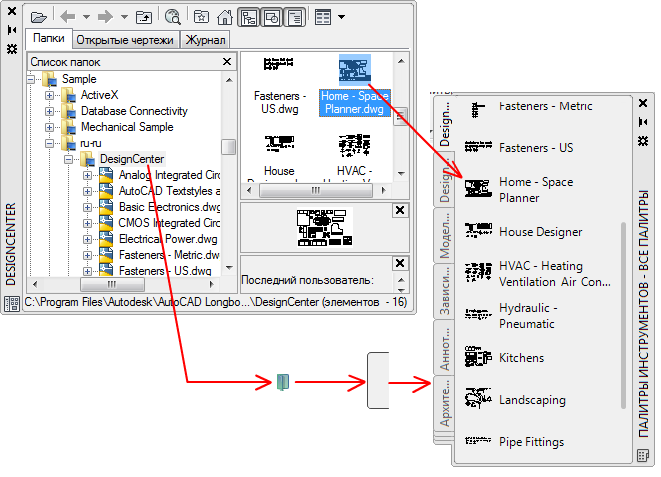Toggle the Description pane button

click(x=295, y=17)
